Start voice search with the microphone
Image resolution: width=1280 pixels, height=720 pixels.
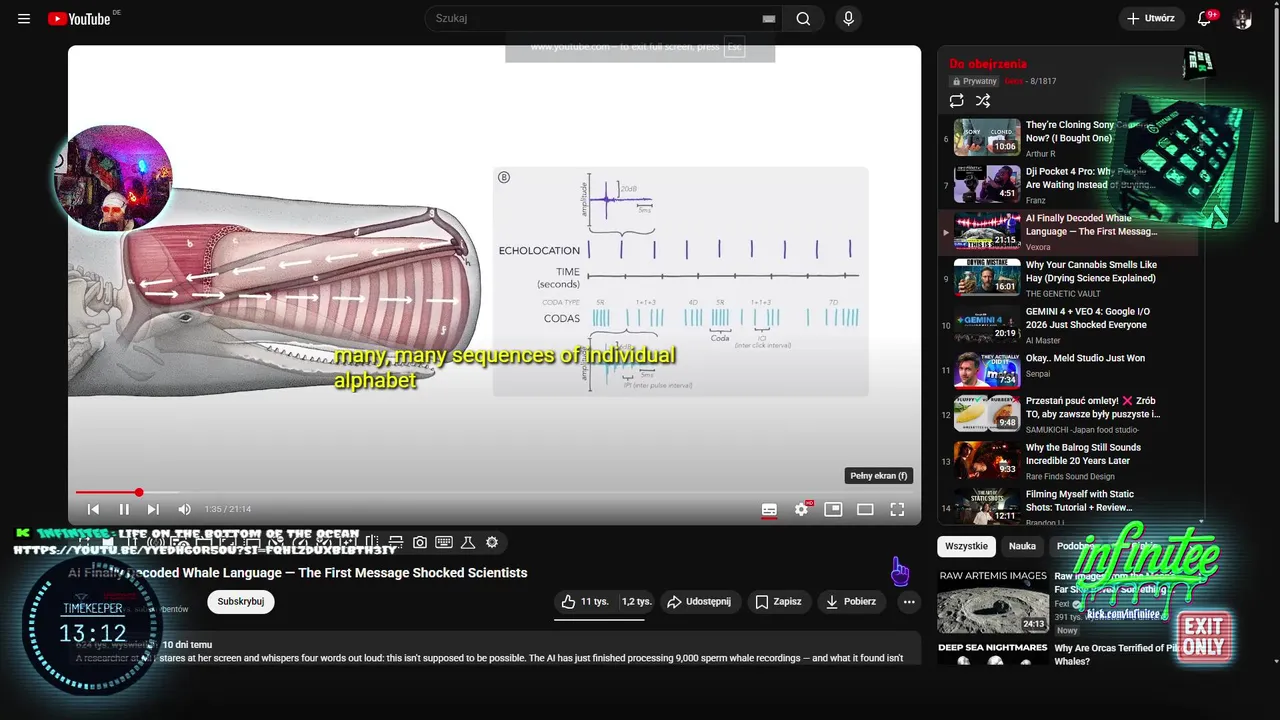point(848,19)
